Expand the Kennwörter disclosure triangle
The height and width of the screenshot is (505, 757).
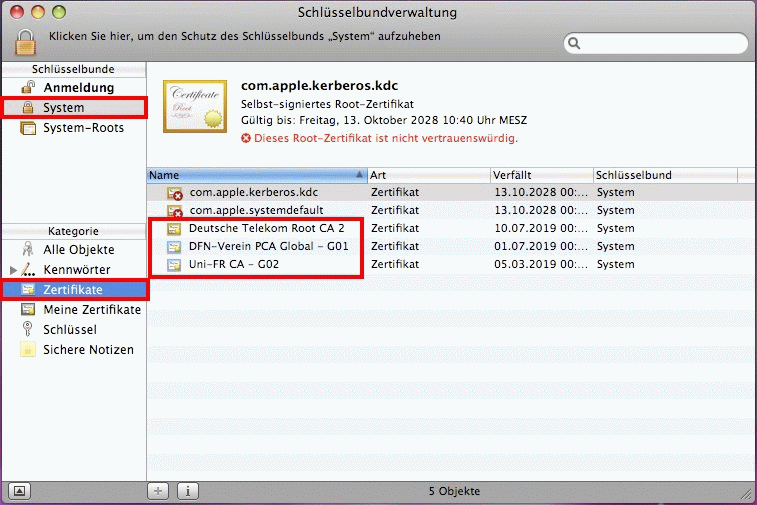click(x=13, y=269)
